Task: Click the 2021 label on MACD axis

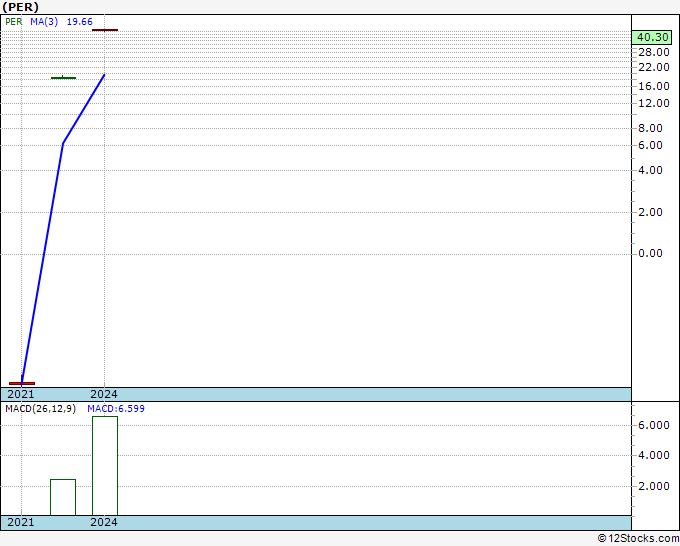Action: 20,522
